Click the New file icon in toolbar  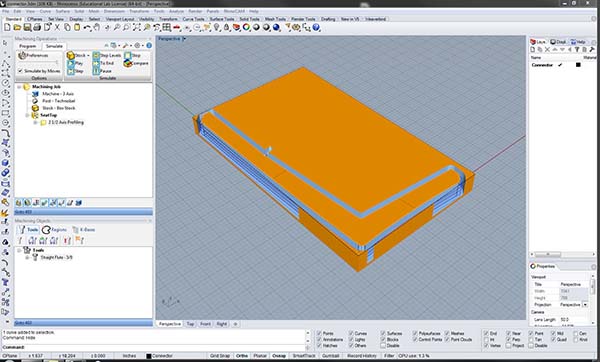tap(7, 27)
